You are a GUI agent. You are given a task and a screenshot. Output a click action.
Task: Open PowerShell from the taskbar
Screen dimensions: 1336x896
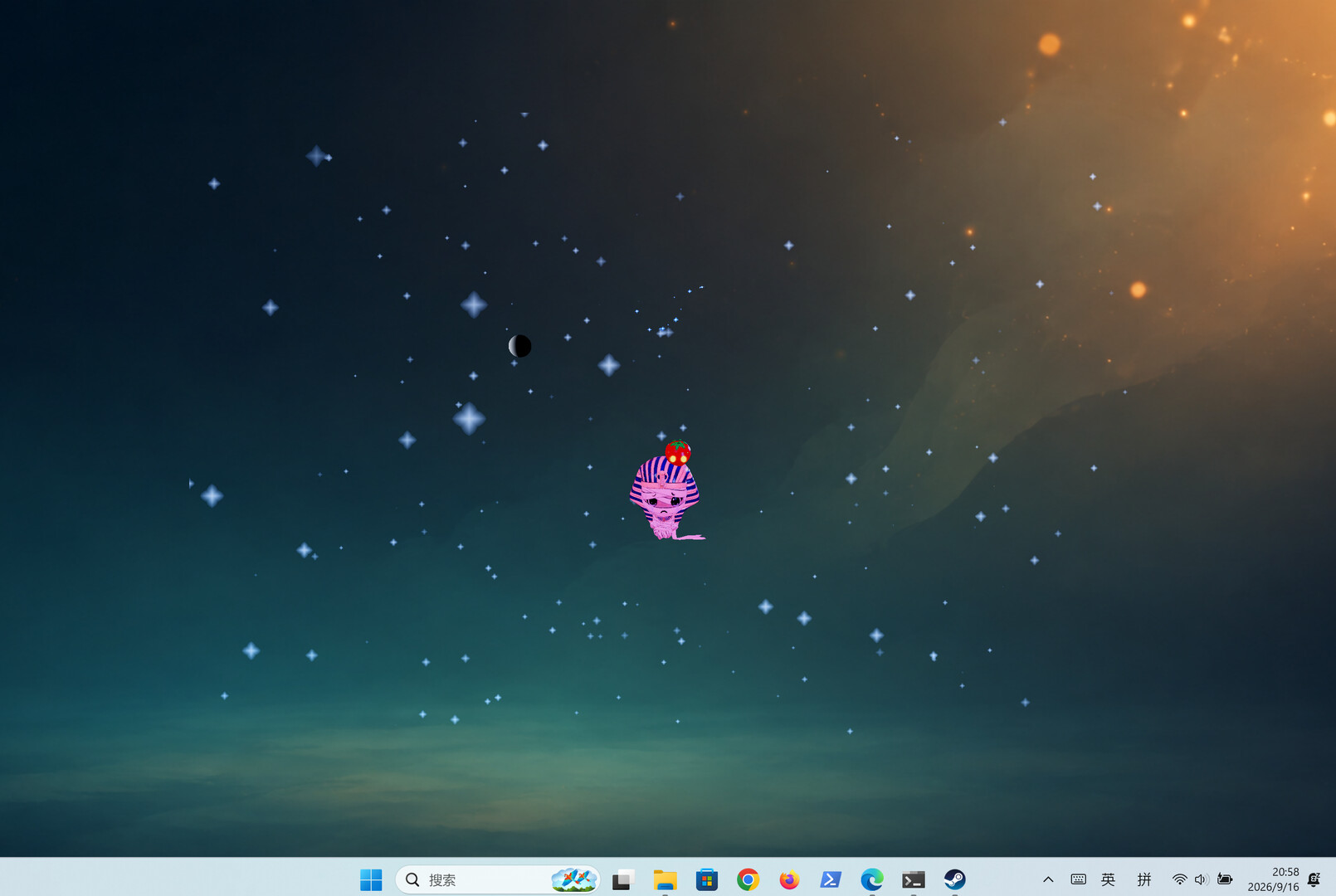click(x=831, y=879)
